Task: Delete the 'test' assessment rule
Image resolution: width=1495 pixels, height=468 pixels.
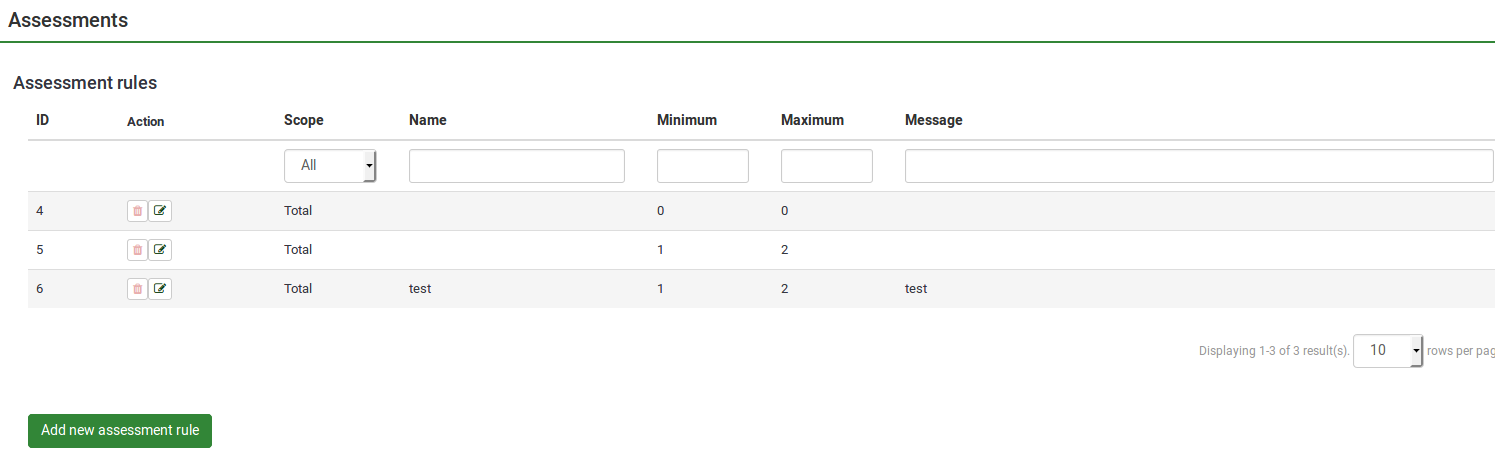Action: (x=137, y=289)
